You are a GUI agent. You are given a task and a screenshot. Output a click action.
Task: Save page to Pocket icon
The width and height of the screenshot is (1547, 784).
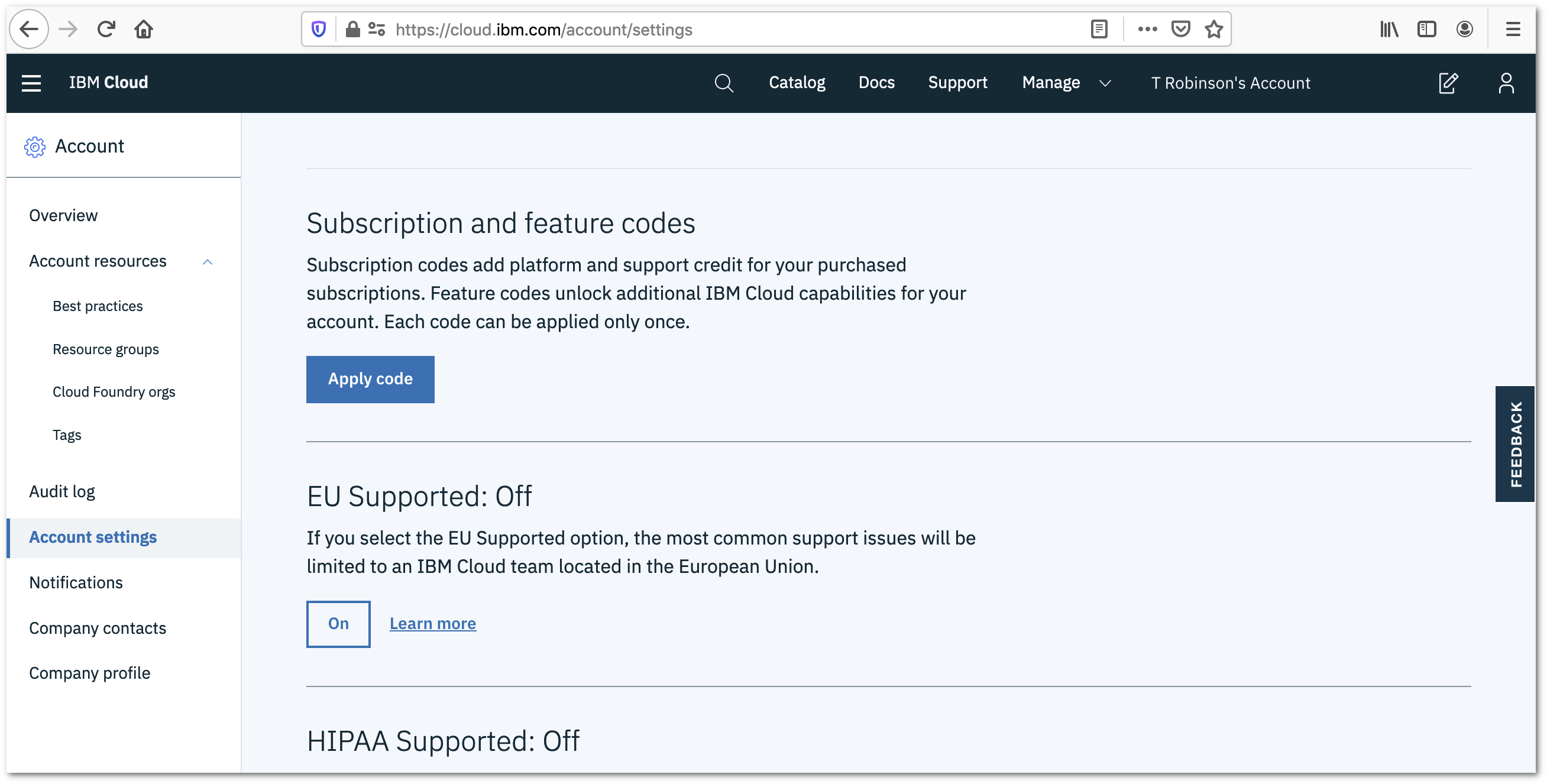tap(1181, 29)
